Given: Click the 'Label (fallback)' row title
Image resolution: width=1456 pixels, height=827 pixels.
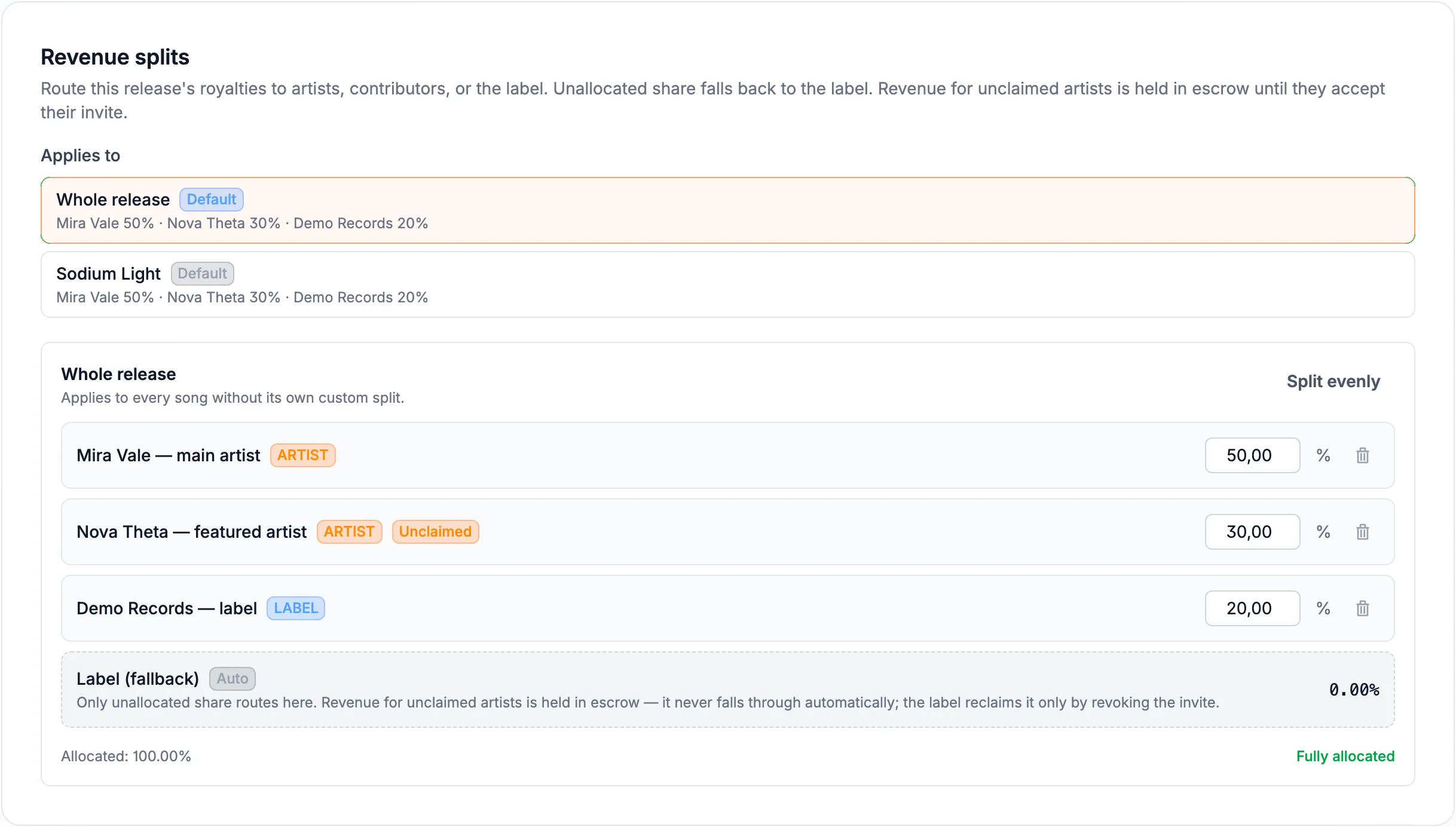Looking at the screenshot, I should tap(137, 679).
